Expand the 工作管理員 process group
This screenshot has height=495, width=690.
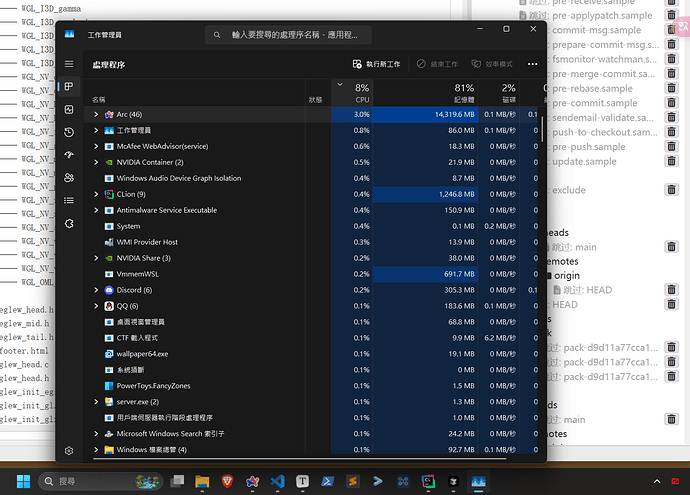(x=96, y=130)
